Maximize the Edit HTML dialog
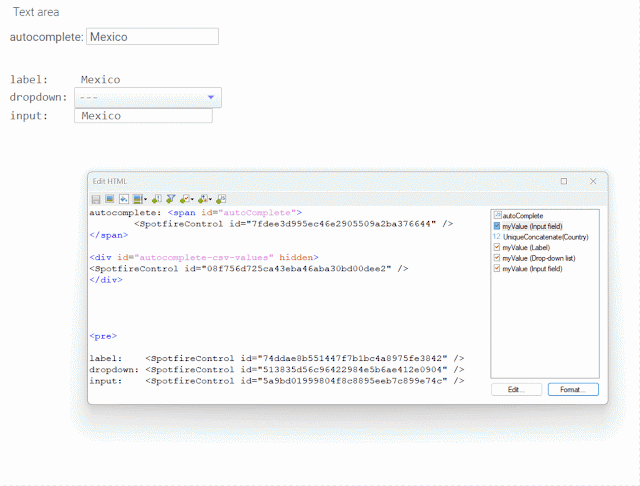The height and width of the screenshot is (486, 640). tap(564, 181)
